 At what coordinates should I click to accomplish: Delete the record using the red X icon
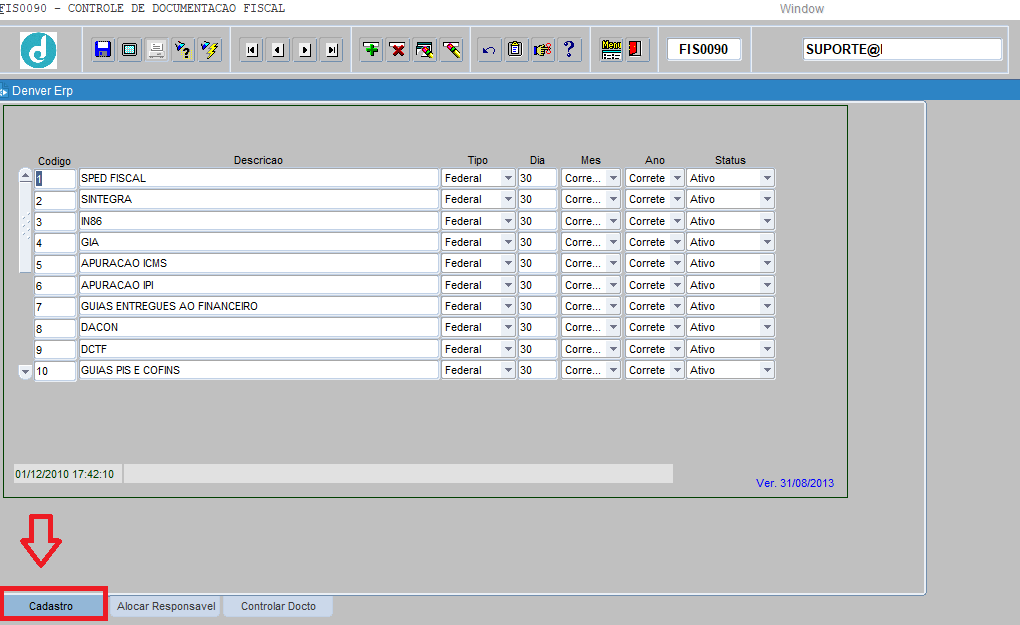coord(398,49)
